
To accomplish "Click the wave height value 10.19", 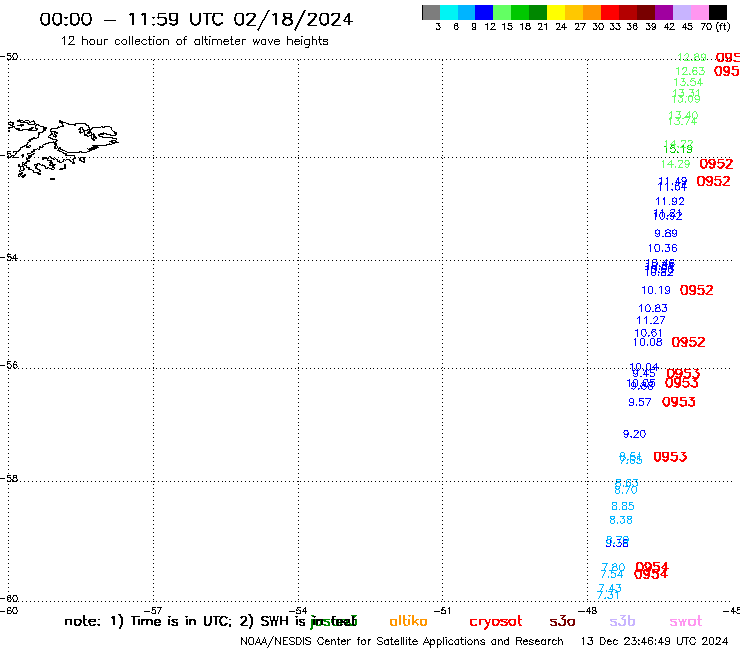I will coord(656,290).
